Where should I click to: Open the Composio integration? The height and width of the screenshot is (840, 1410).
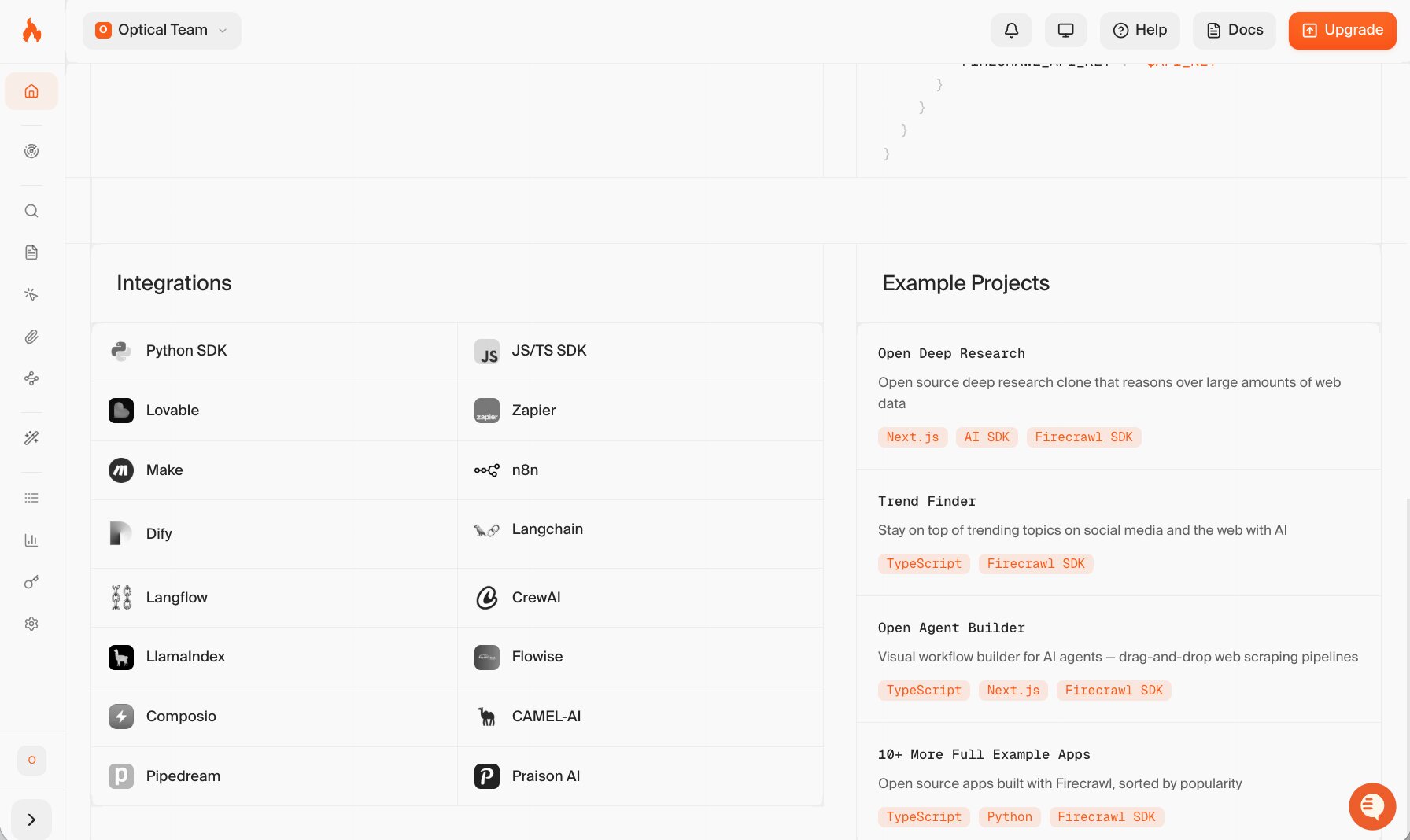click(x=275, y=717)
